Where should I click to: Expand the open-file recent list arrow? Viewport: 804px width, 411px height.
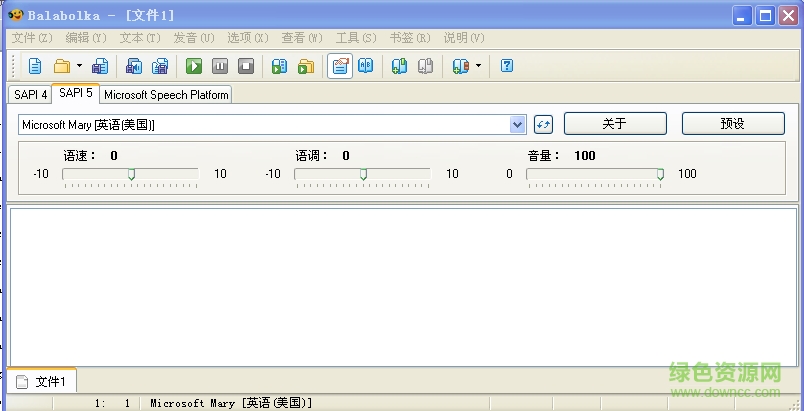tap(79, 66)
